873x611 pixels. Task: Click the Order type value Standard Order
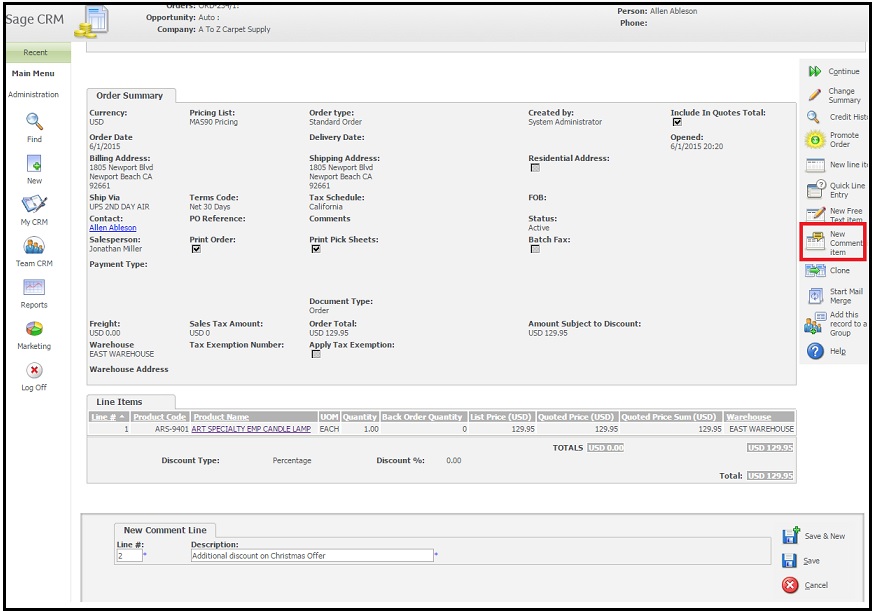(336, 122)
